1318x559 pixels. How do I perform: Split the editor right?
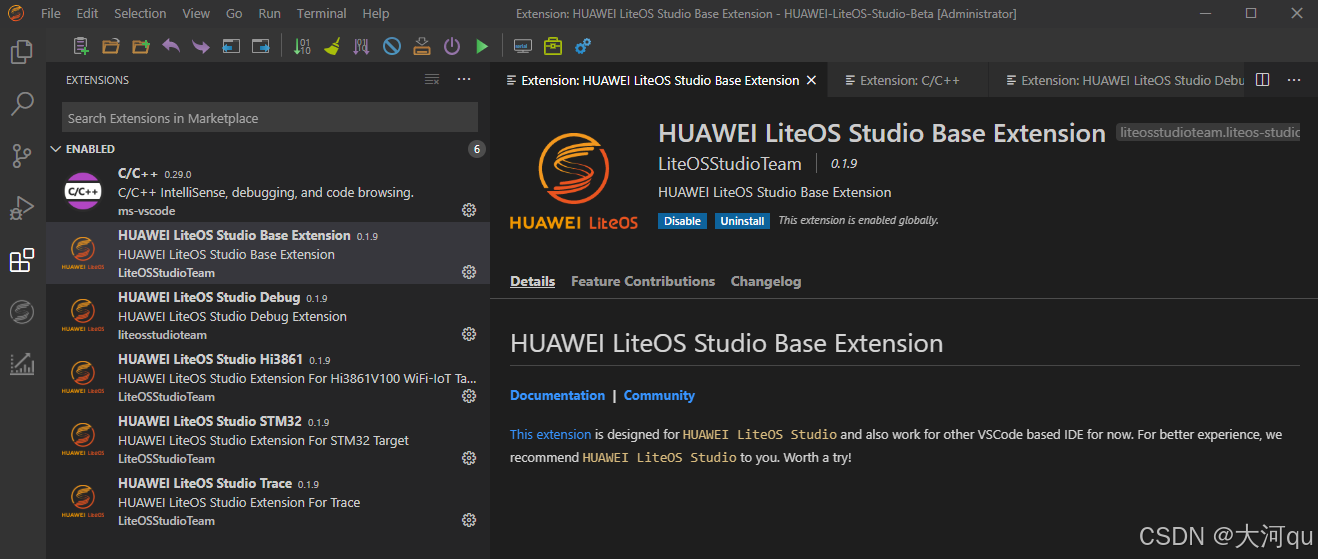click(1262, 80)
